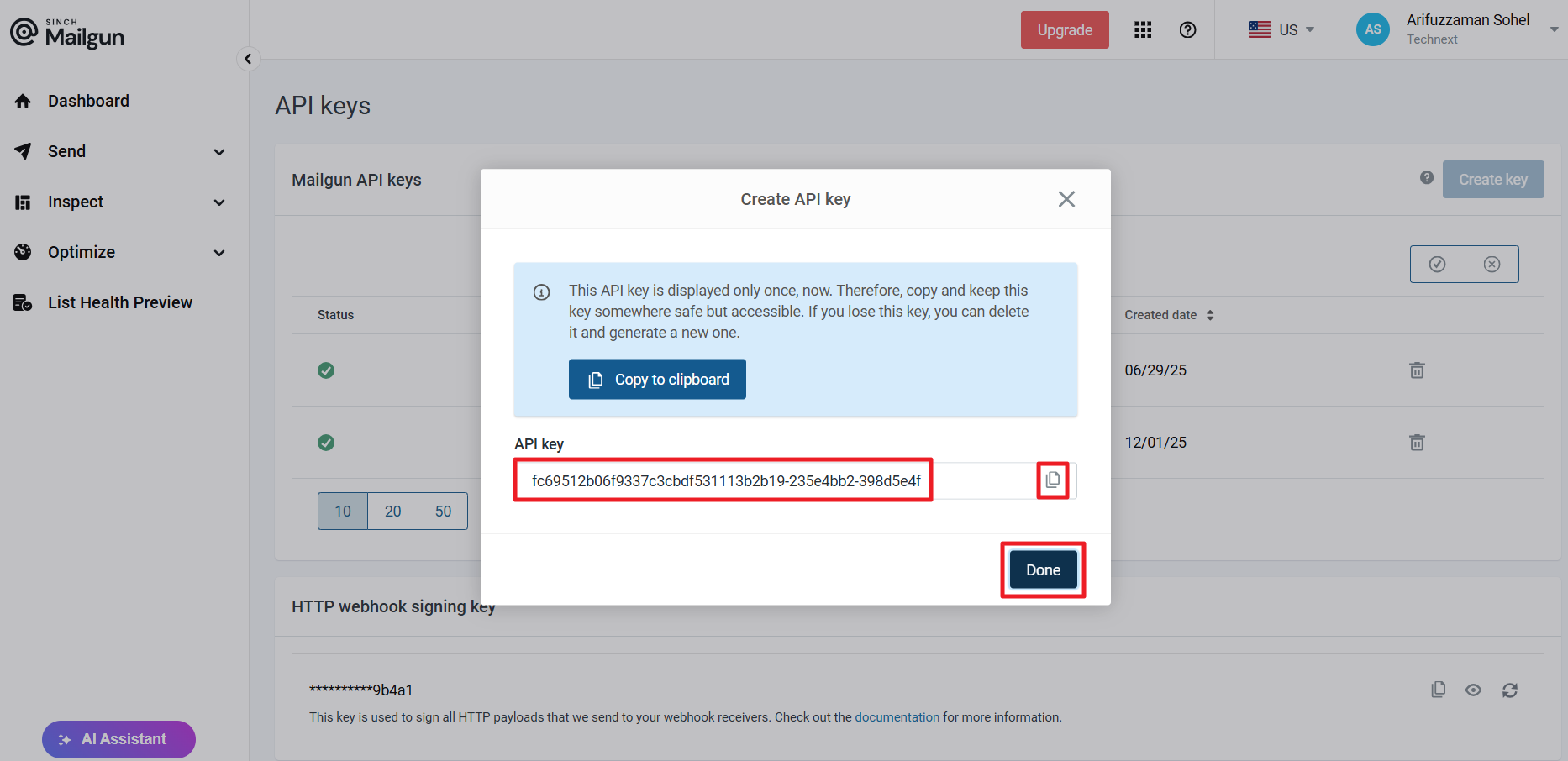Screen dimensions: 1568x761
Task: Open List Health Preview page
Action: pos(119,302)
